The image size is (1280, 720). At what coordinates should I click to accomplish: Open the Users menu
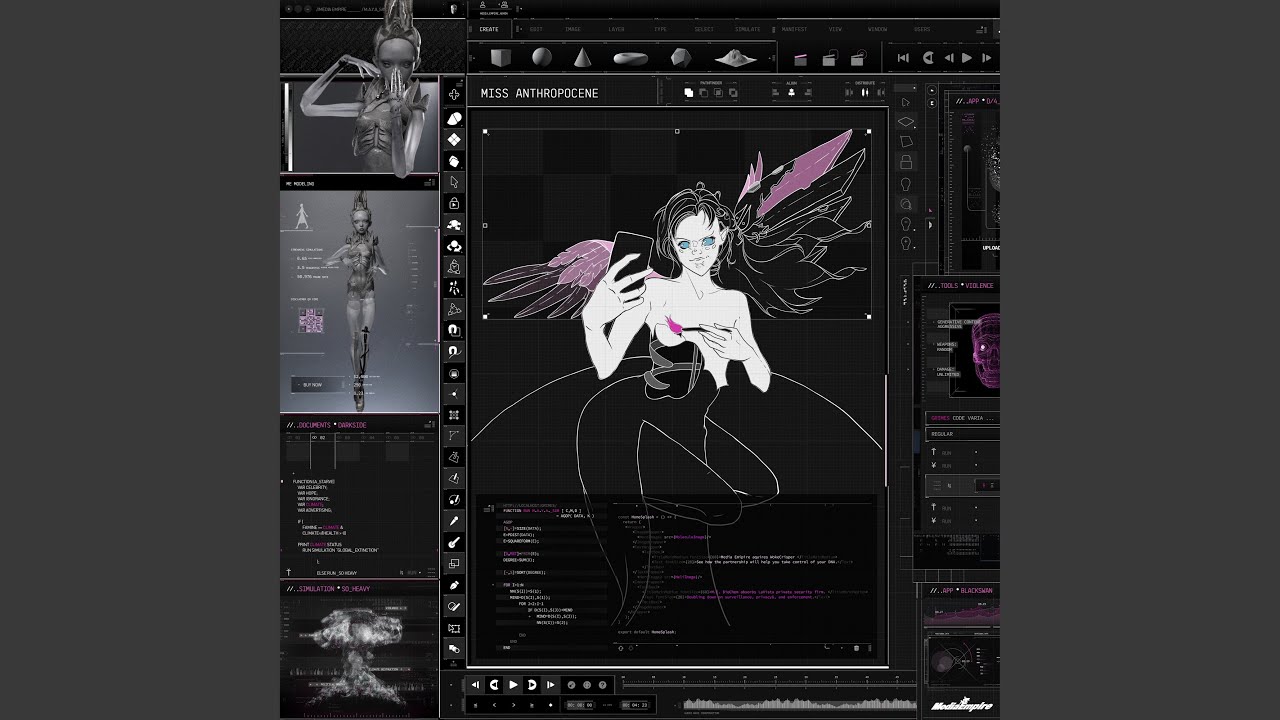tap(922, 29)
